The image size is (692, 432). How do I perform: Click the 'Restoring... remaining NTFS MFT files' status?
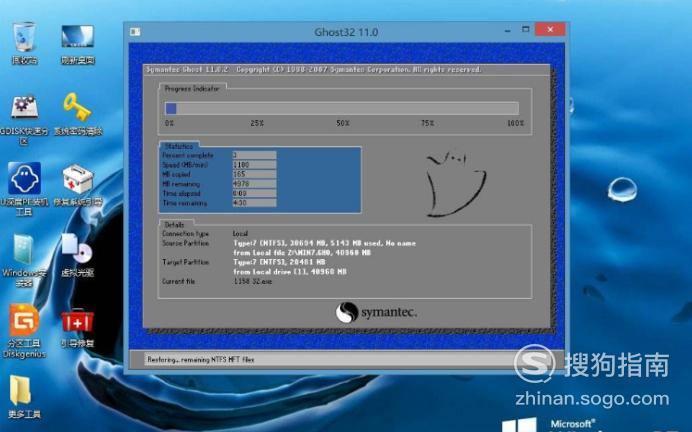click(201, 360)
